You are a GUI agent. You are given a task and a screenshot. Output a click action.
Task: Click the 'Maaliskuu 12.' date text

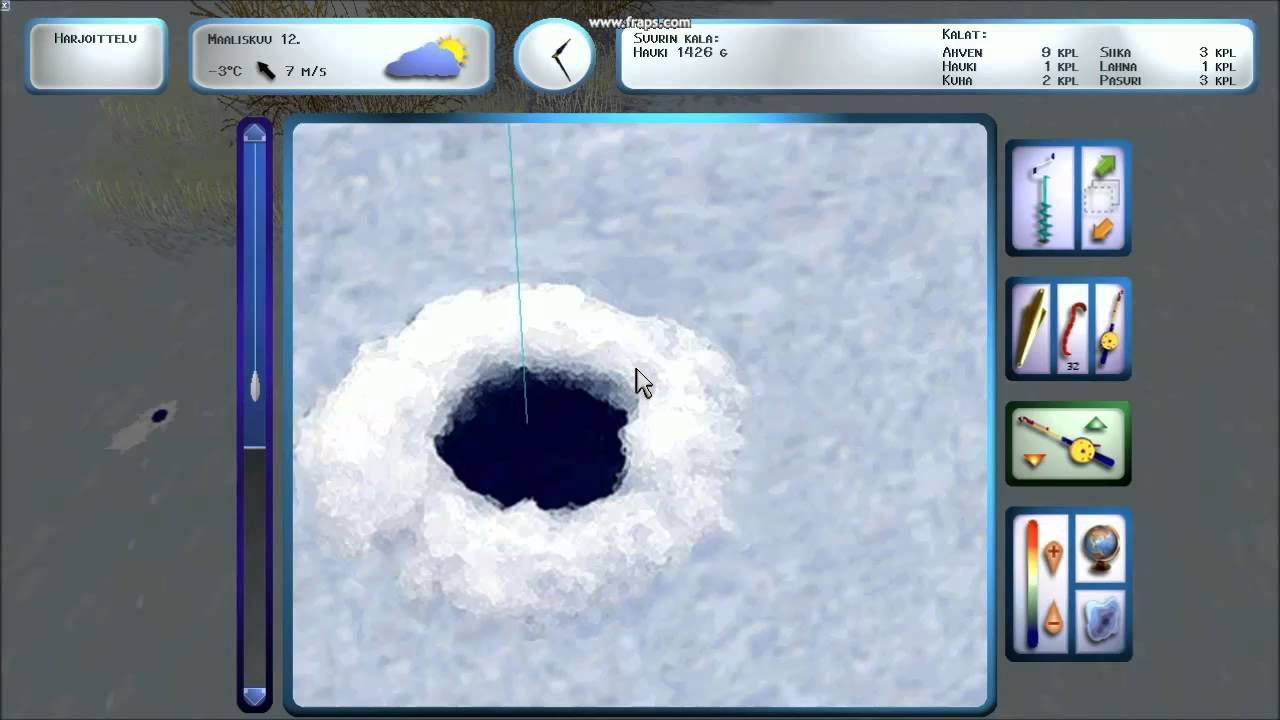254,40
